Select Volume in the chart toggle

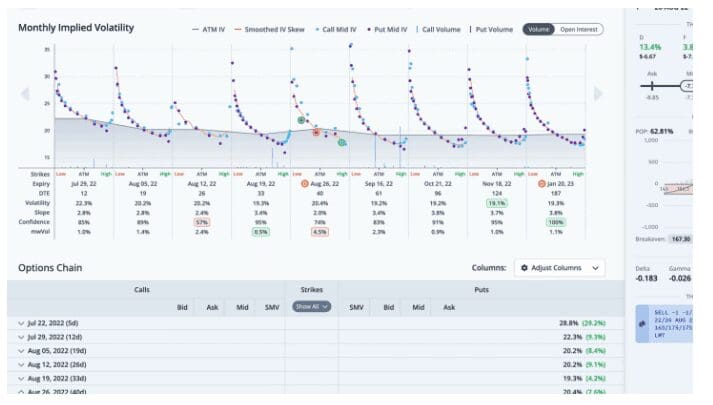pos(538,29)
